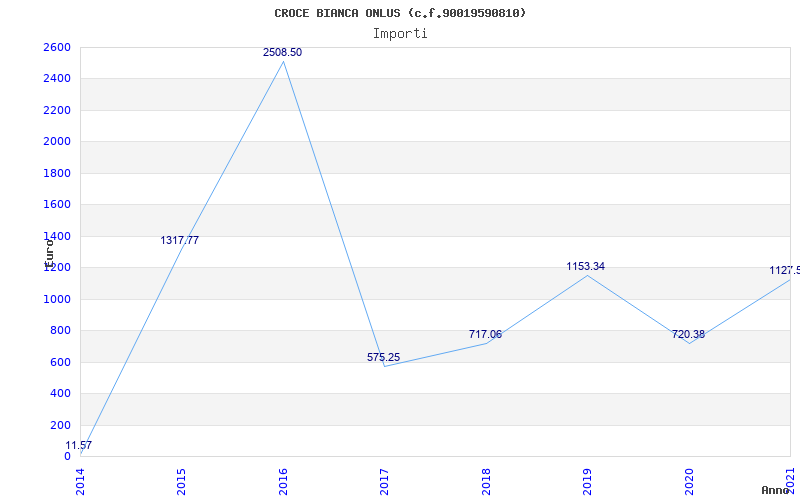800x500 pixels.
Task: Select the 11.57 data label
Action: [79, 445]
